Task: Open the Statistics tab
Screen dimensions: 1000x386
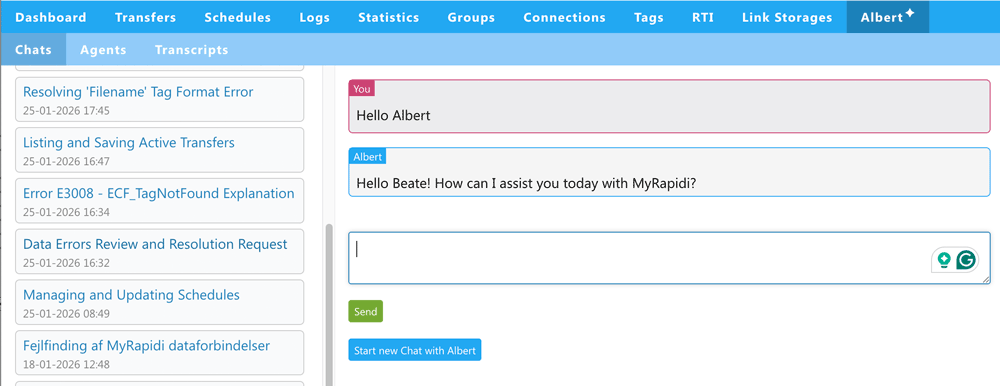Action: tap(388, 17)
